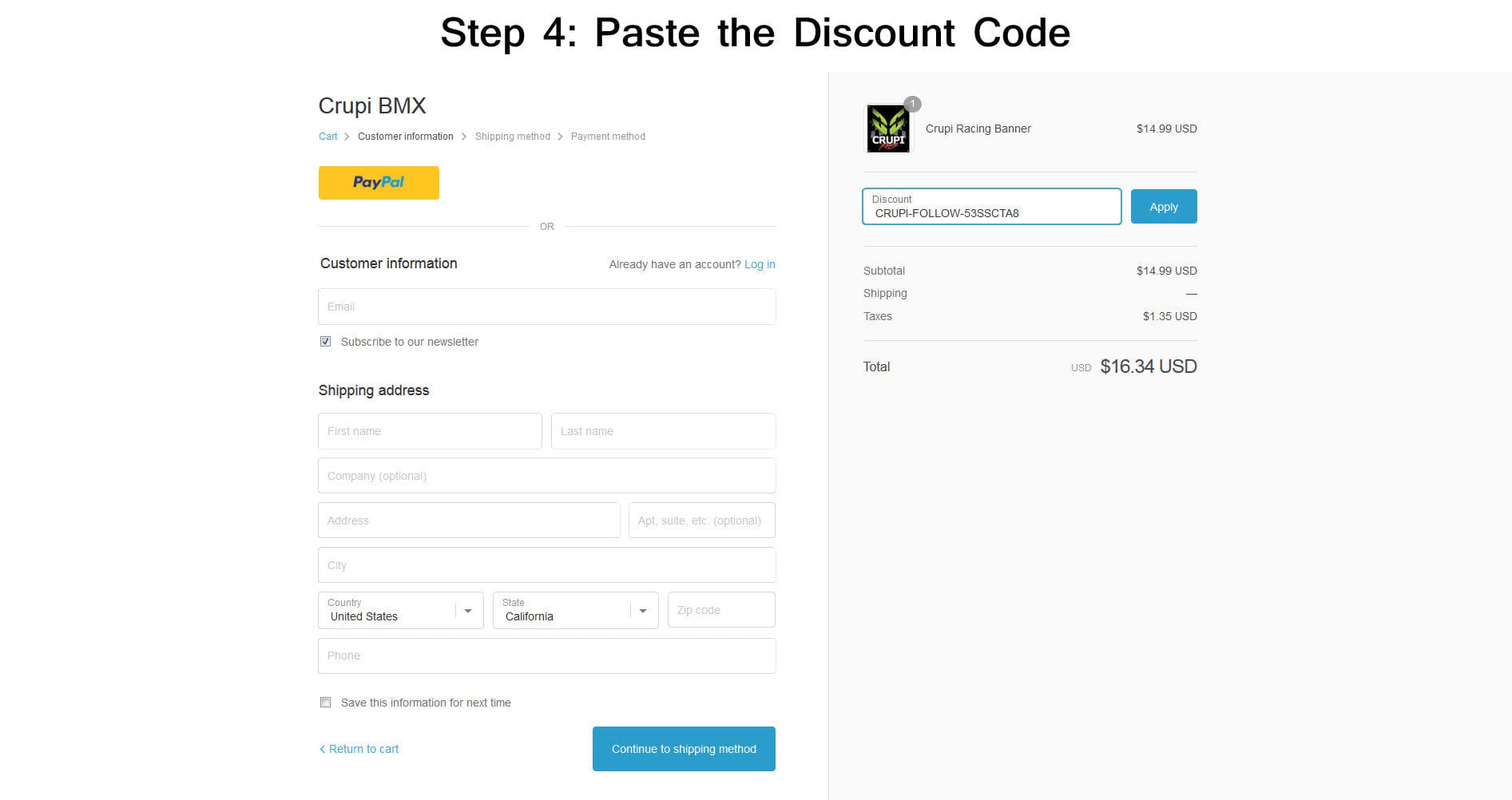Viewport: 1512px width, 800px height.
Task: Toggle the Subscribe to our newsletter checkbox
Action: (326, 342)
